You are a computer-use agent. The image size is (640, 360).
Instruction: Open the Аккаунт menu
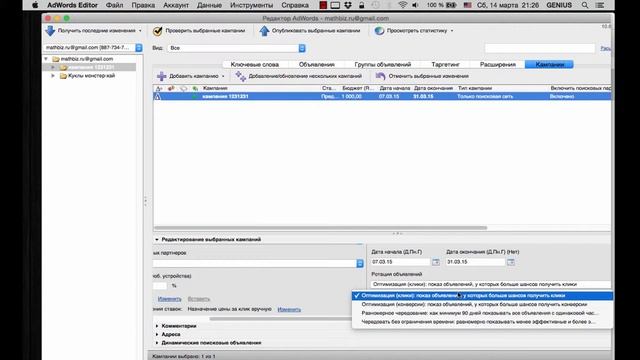(x=176, y=5)
